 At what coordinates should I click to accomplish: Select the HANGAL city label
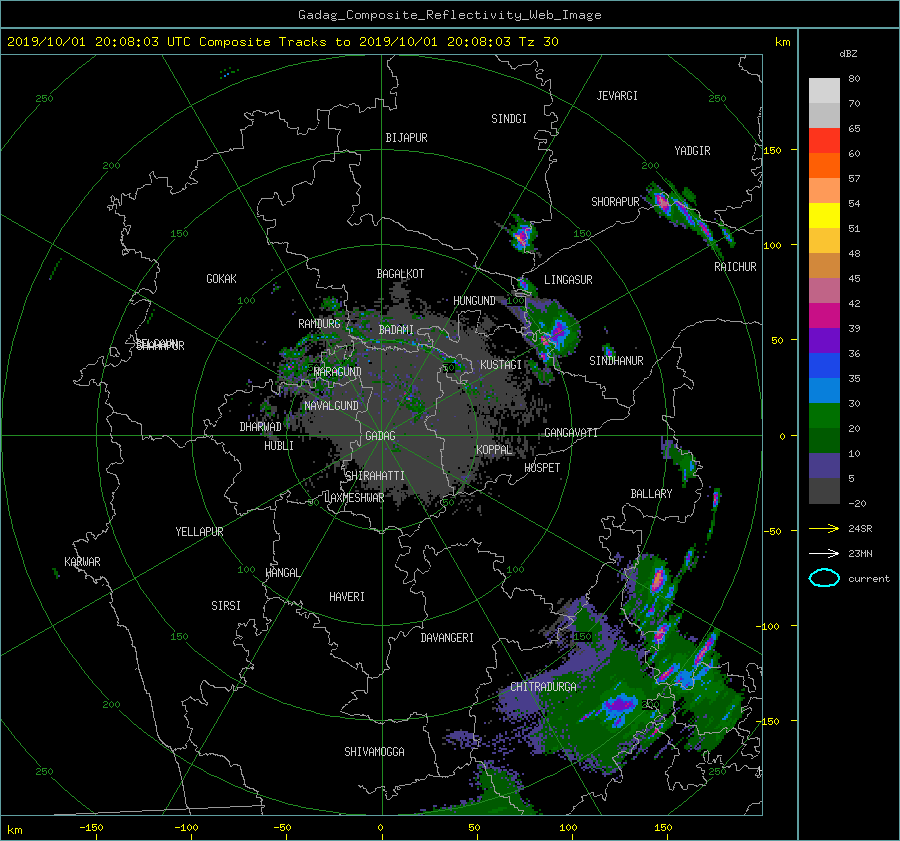pyautogui.click(x=282, y=573)
